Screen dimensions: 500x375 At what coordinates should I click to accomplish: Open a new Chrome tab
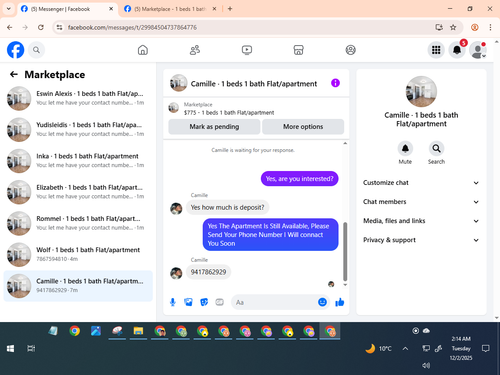click(230, 9)
